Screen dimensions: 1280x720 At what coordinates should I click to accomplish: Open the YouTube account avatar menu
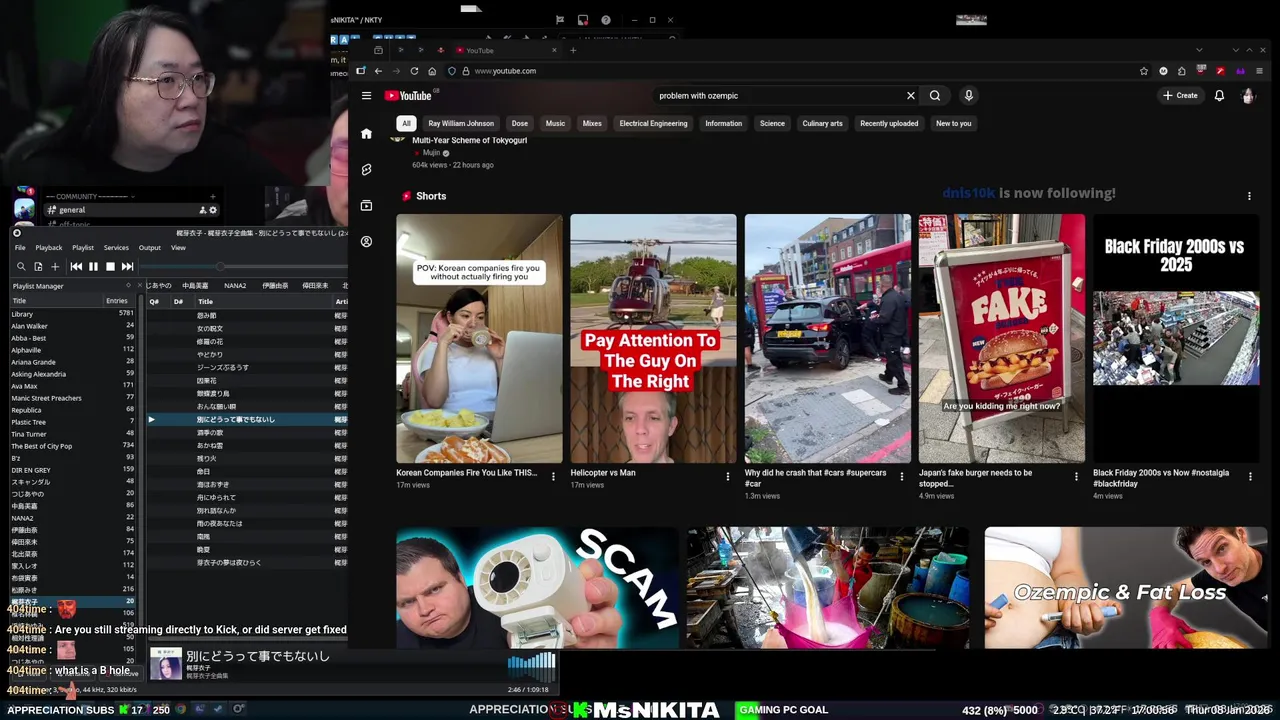[1248, 96]
